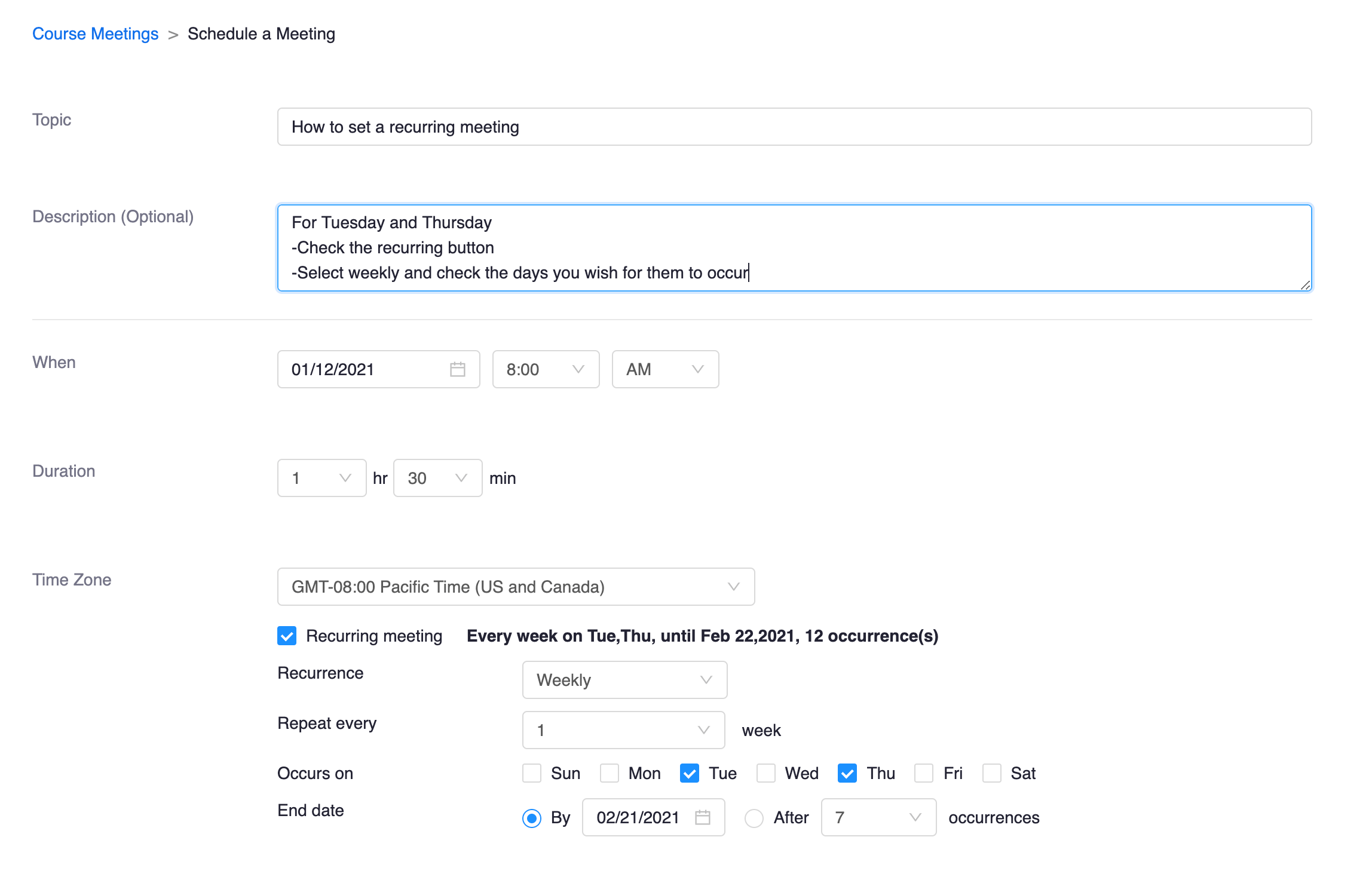Open the 8:00 time dropdown
The width and height of the screenshot is (1372, 883).
545,369
